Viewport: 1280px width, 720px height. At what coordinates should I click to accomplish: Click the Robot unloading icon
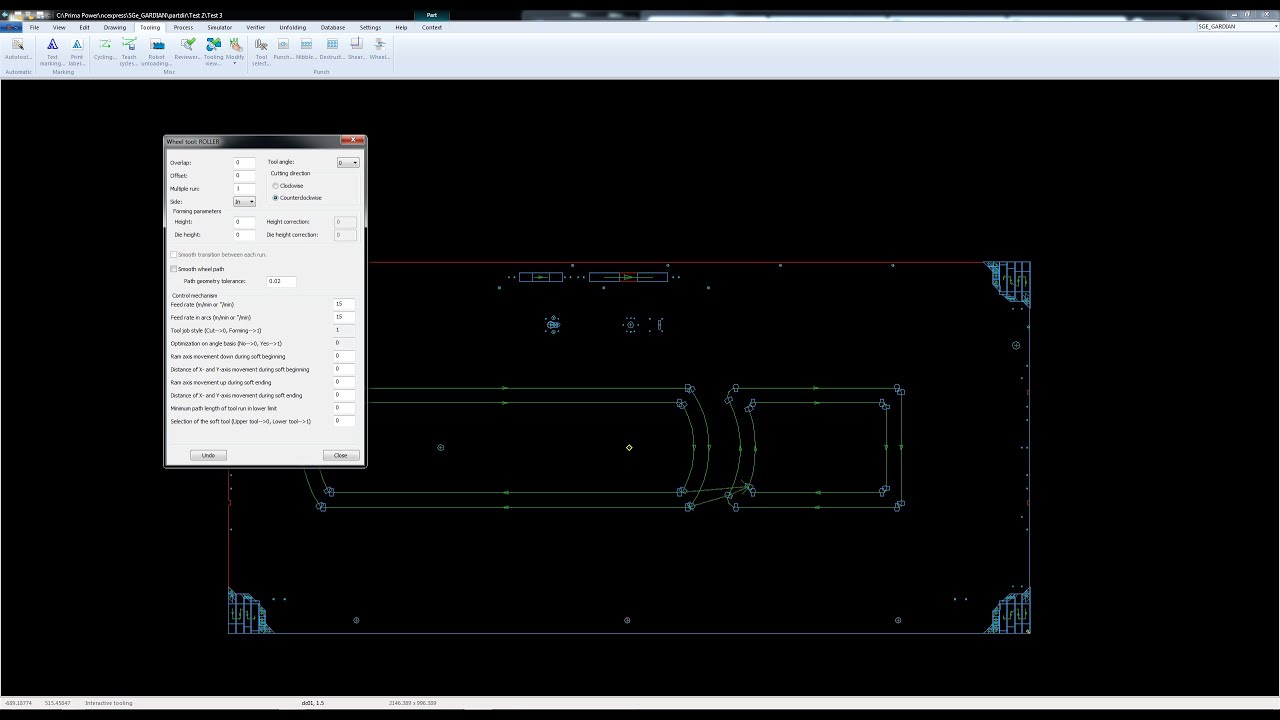click(x=156, y=52)
